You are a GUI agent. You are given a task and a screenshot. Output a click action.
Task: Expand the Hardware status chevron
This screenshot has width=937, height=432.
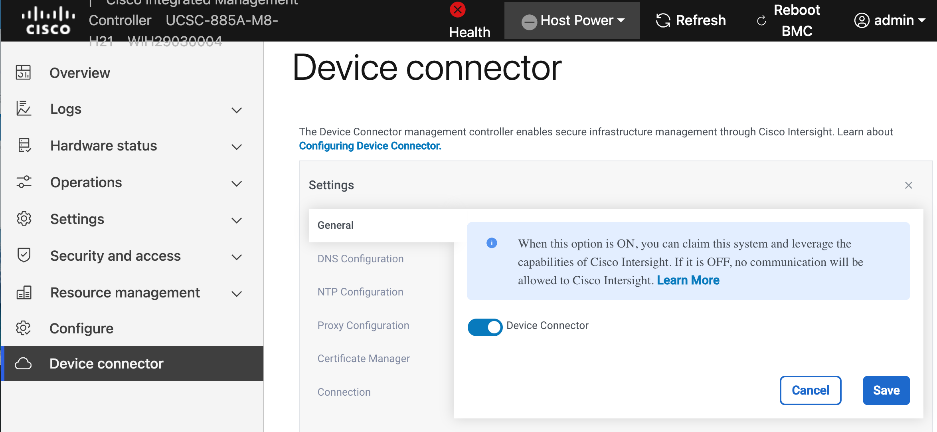coord(237,147)
